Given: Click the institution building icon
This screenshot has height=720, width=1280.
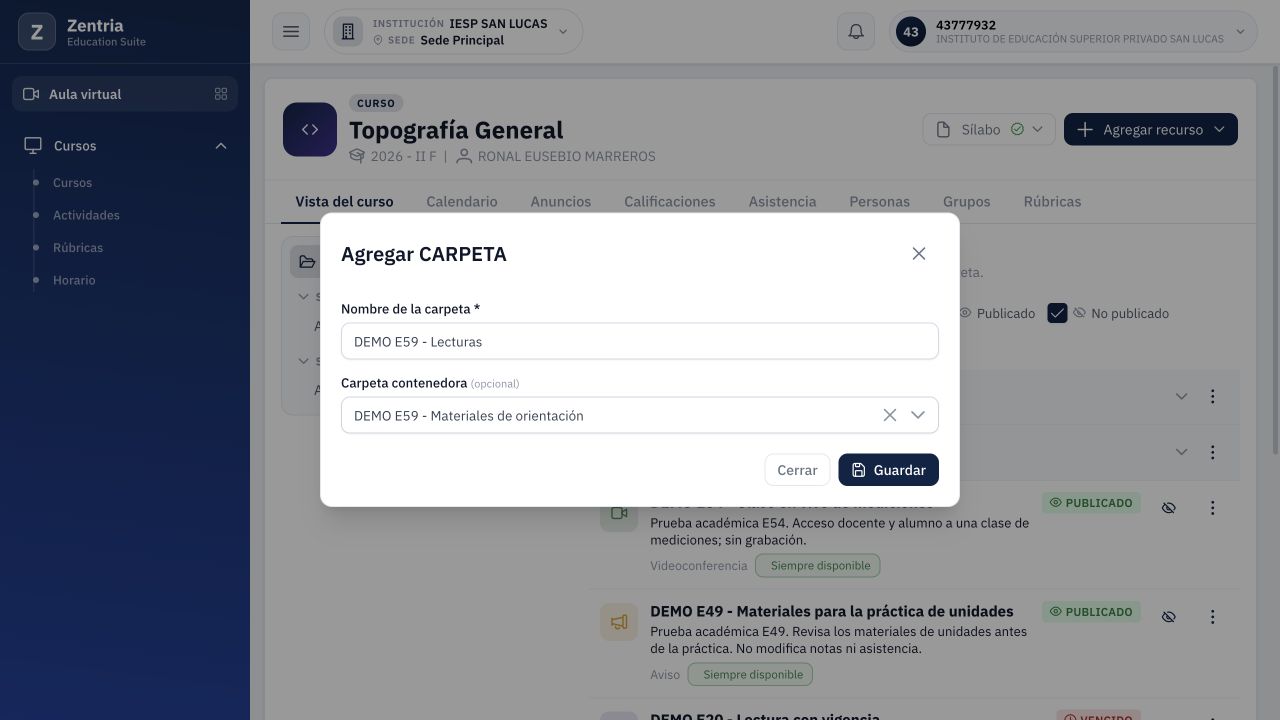Looking at the screenshot, I should [x=348, y=32].
